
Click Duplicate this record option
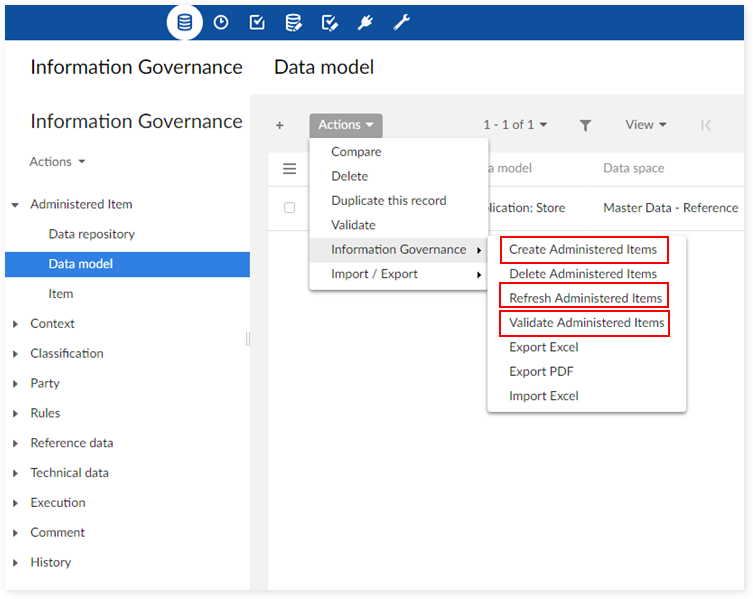point(389,200)
